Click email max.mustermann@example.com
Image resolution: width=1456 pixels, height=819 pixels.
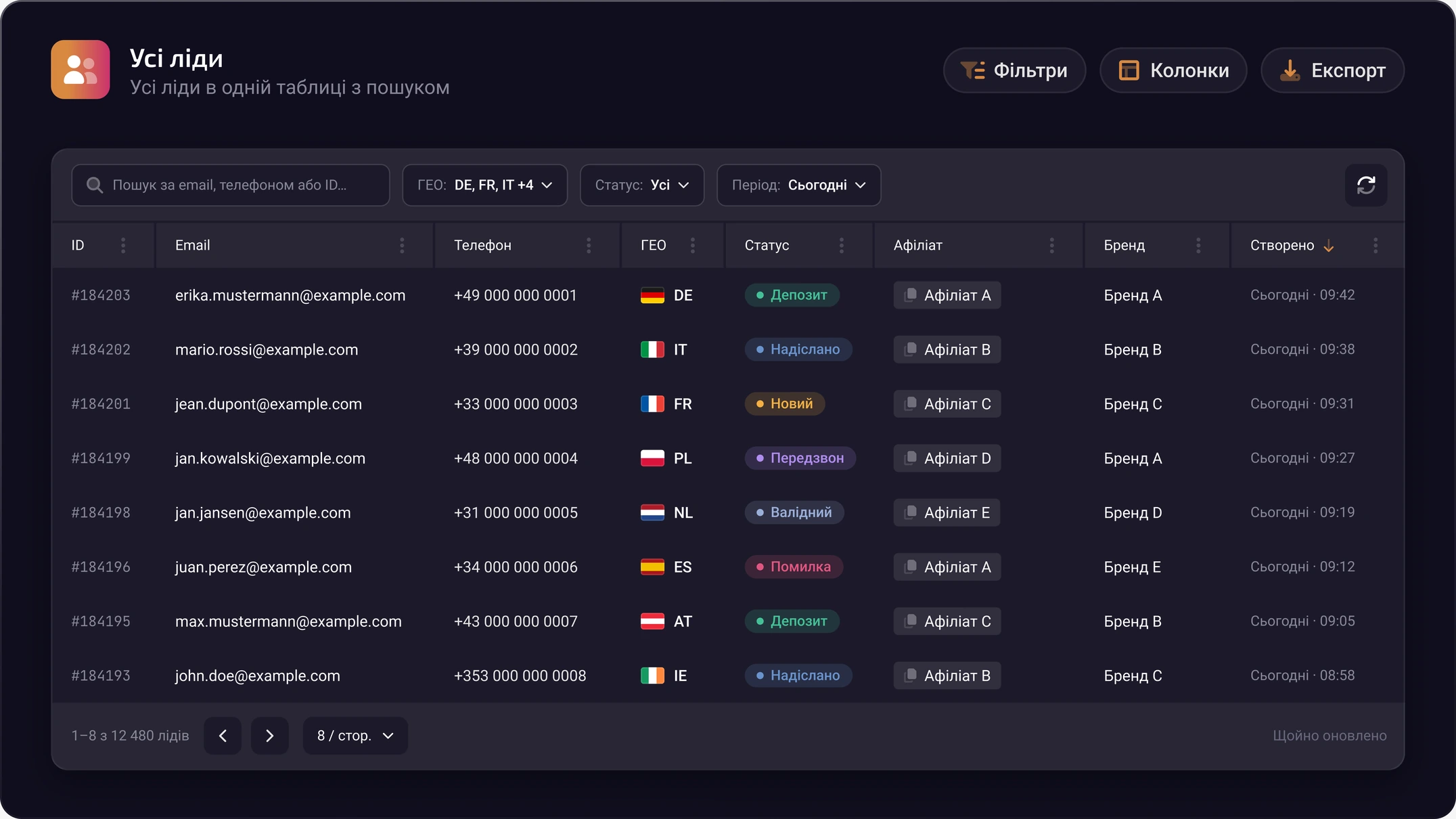tap(288, 621)
